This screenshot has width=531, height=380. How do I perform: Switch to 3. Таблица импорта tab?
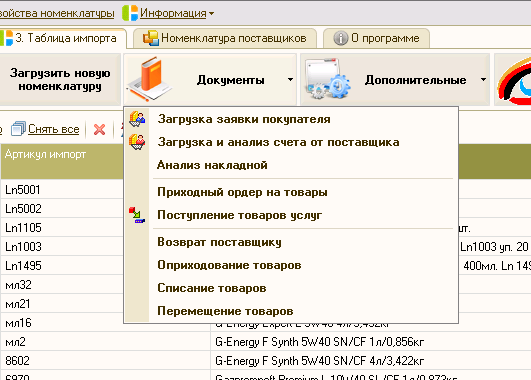pos(63,38)
